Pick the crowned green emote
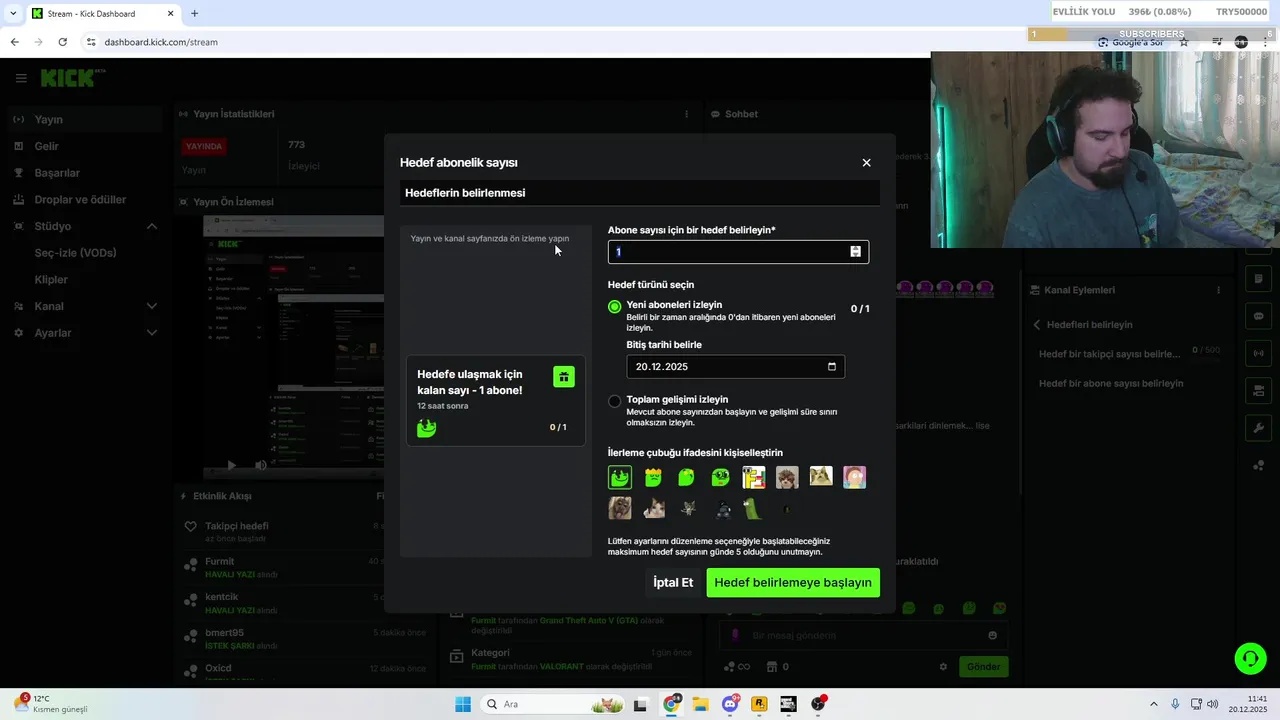The width and height of the screenshot is (1280, 720). coord(653,477)
